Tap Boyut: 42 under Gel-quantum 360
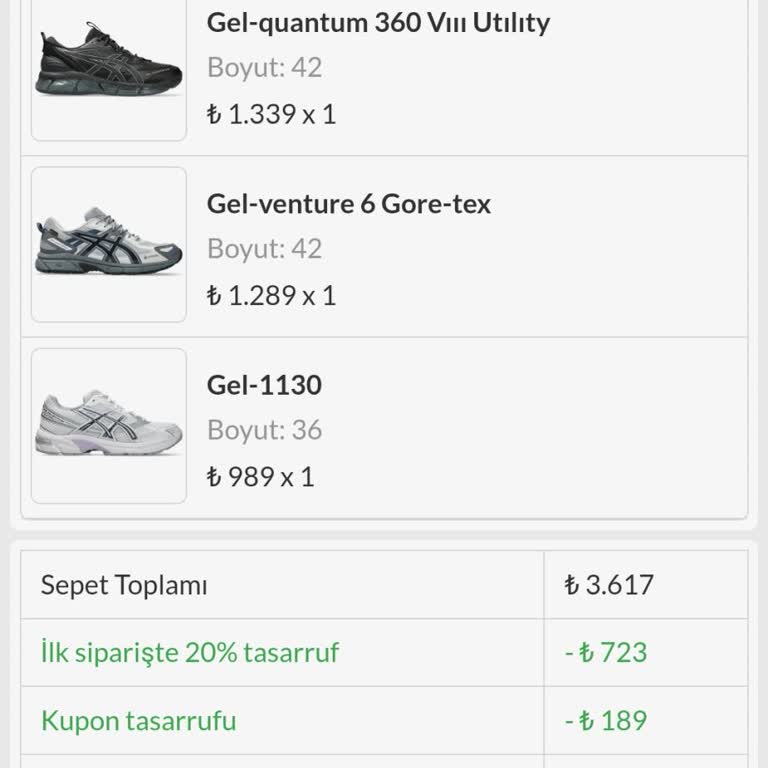 tap(264, 67)
